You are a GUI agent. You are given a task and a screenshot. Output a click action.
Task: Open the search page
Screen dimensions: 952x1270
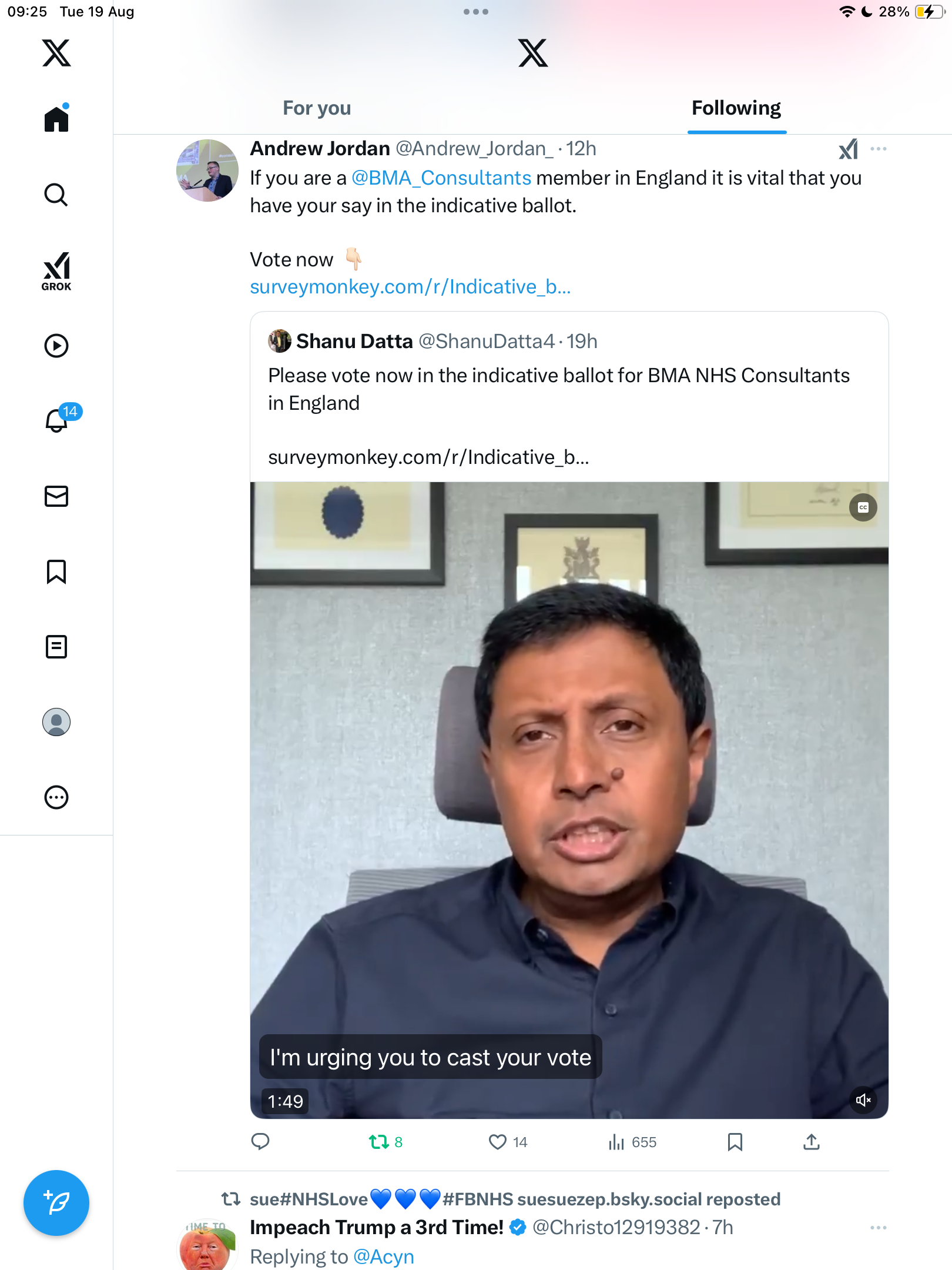coord(56,195)
